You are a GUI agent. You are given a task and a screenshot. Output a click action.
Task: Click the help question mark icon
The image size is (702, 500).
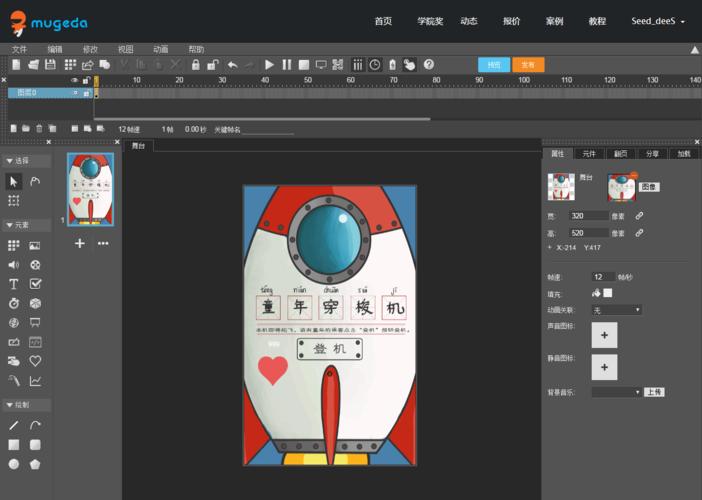pos(429,65)
